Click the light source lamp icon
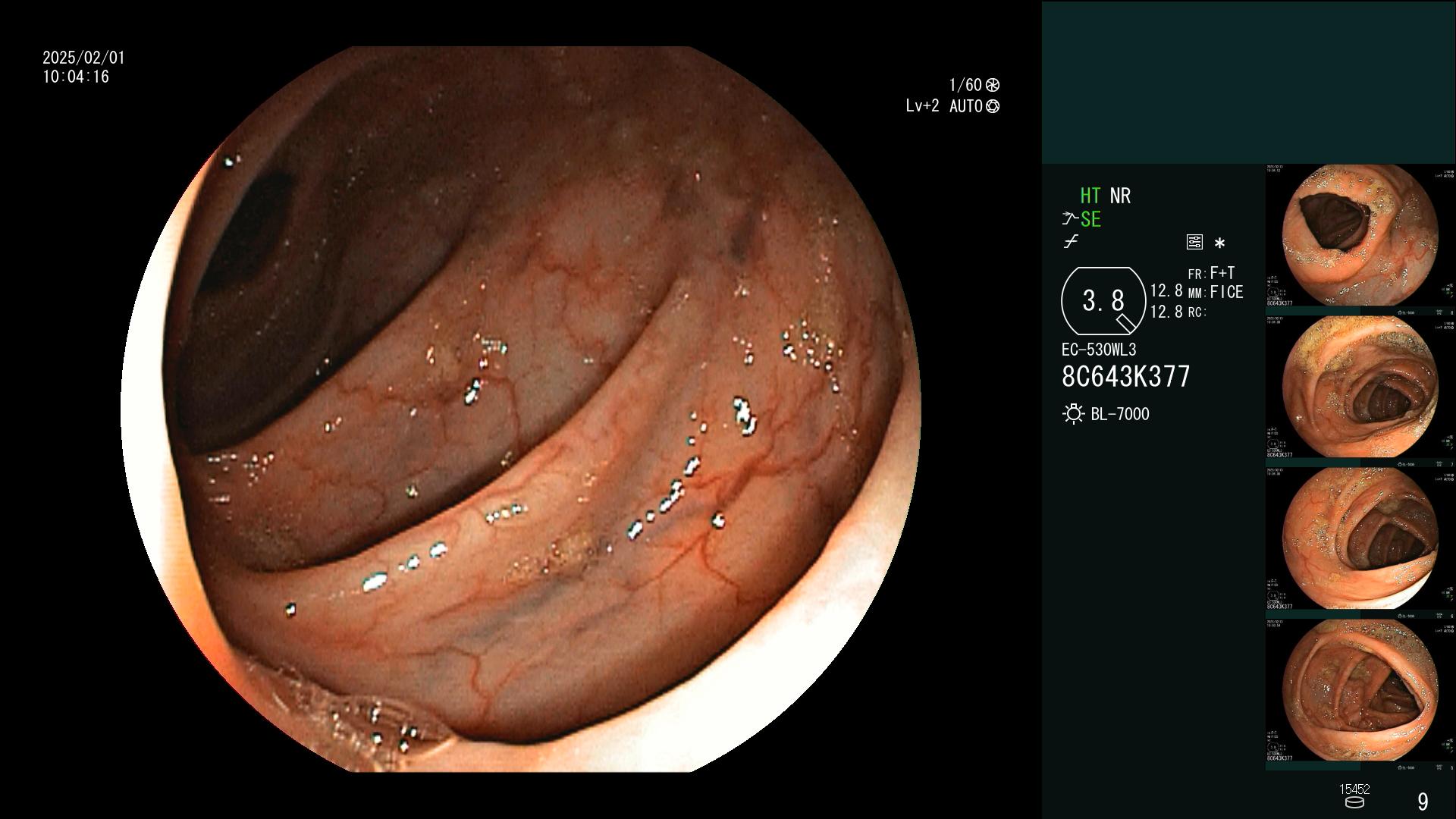1456x819 pixels. pyautogui.click(x=1073, y=414)
